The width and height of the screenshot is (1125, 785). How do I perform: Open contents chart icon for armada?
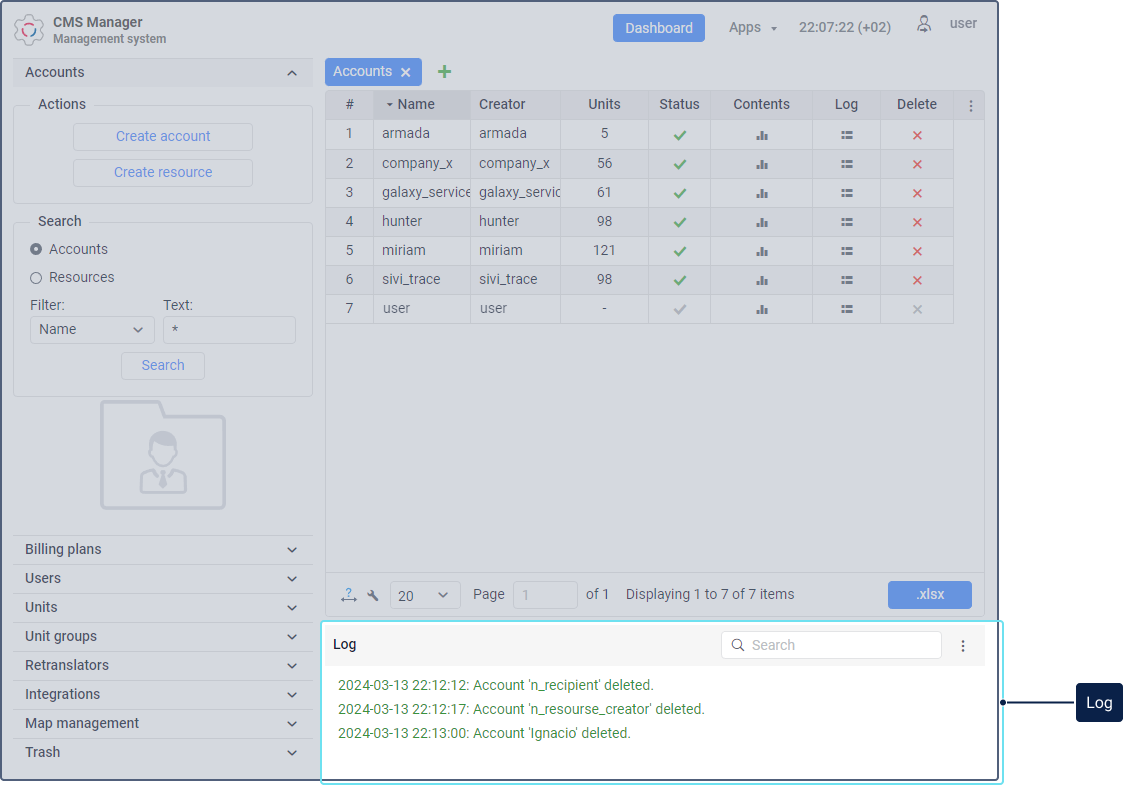coord(761,135)
